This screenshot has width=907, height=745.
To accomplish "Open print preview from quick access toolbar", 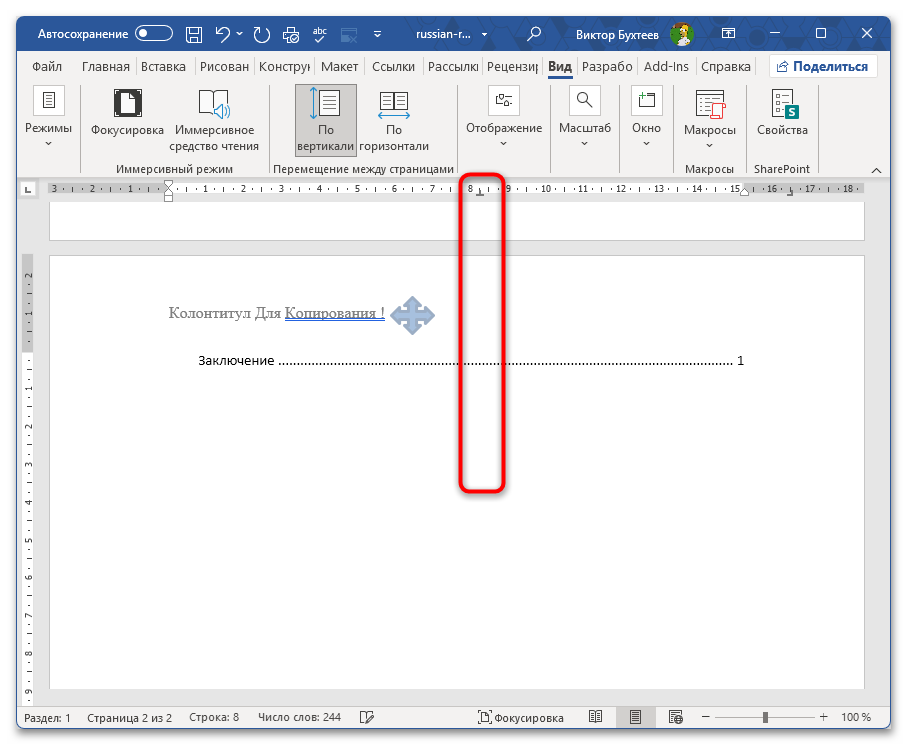I will 290,35.
